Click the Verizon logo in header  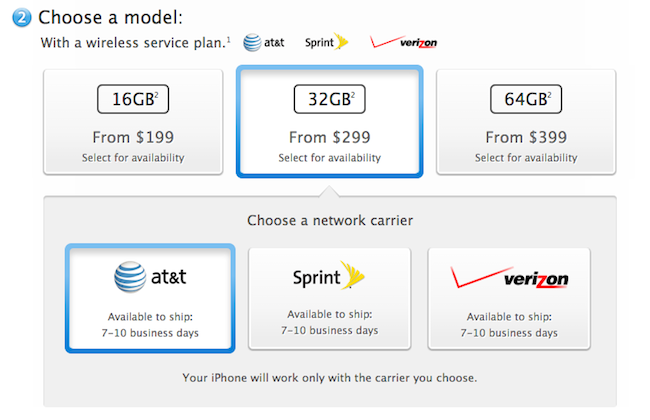pyautogui.click(x=403, y=43)
